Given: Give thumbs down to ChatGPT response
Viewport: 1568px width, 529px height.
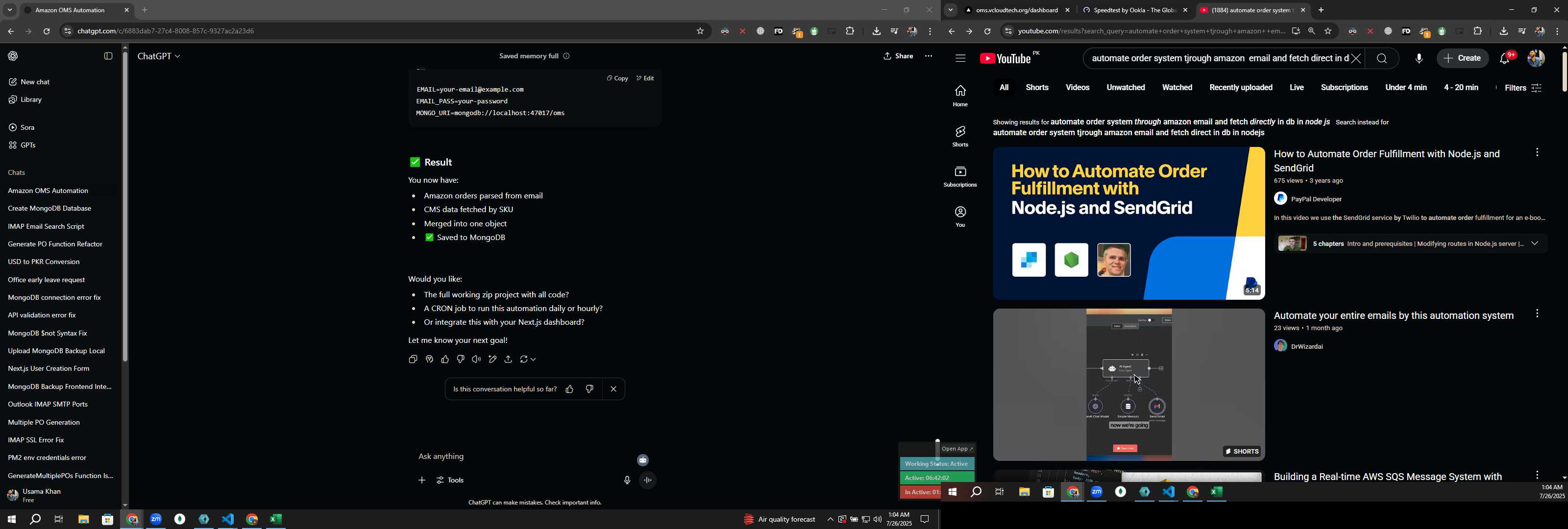Looking at the screenshot, I should coord(461,360).
